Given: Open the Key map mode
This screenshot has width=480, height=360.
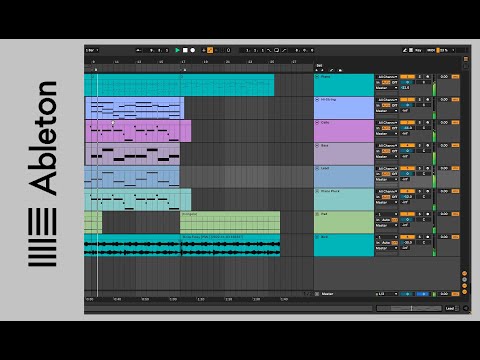Looking at the screenshot, I should pos(418,50).
